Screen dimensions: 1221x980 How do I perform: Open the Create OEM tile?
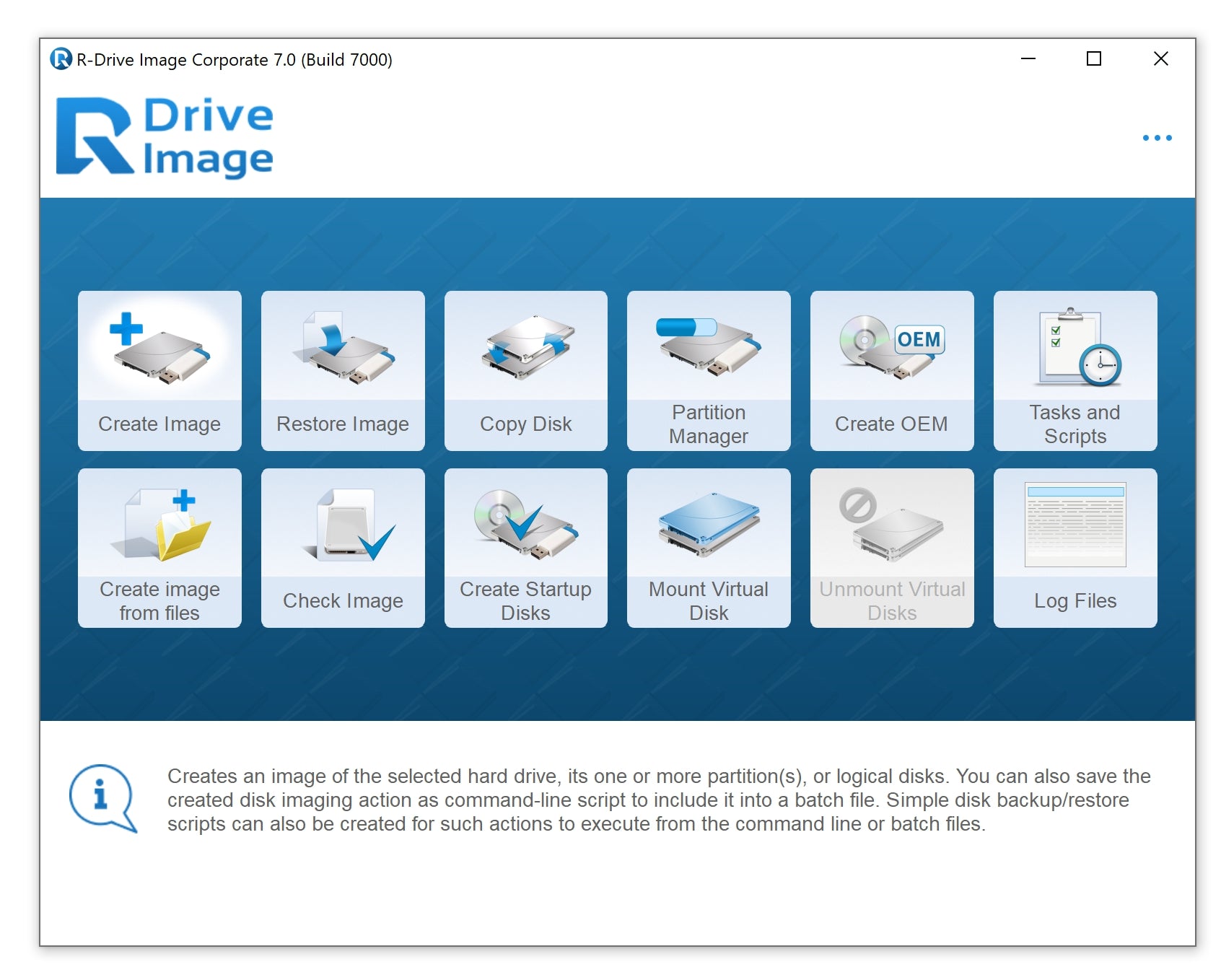pyautogui.click(x=891, y=371)
